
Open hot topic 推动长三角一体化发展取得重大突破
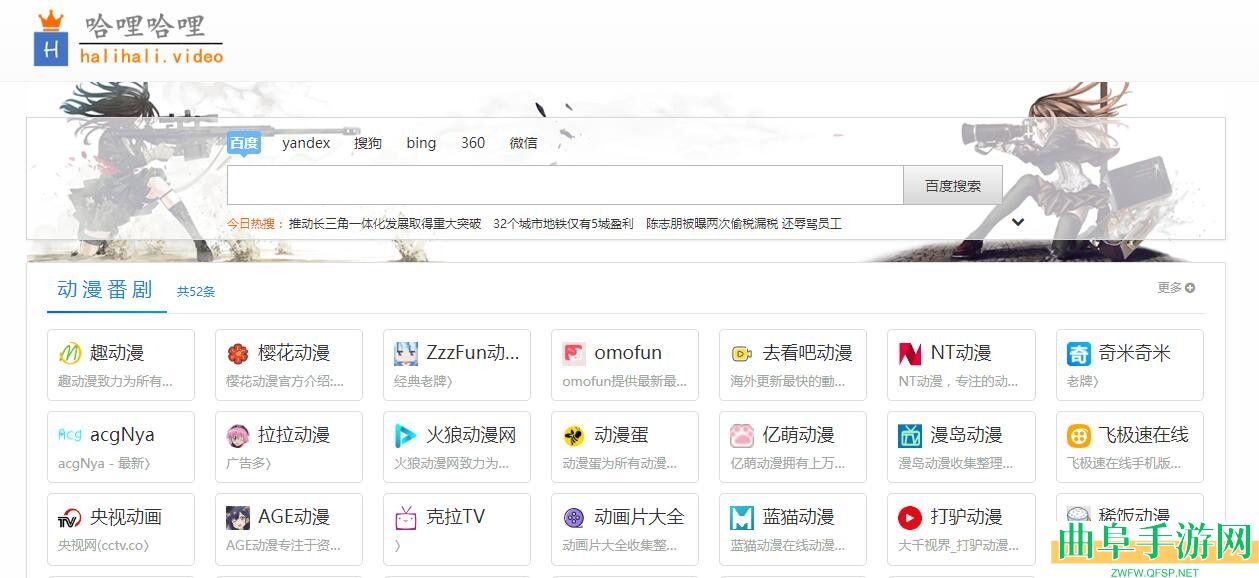pyautogui.click(x=385, y=224)
